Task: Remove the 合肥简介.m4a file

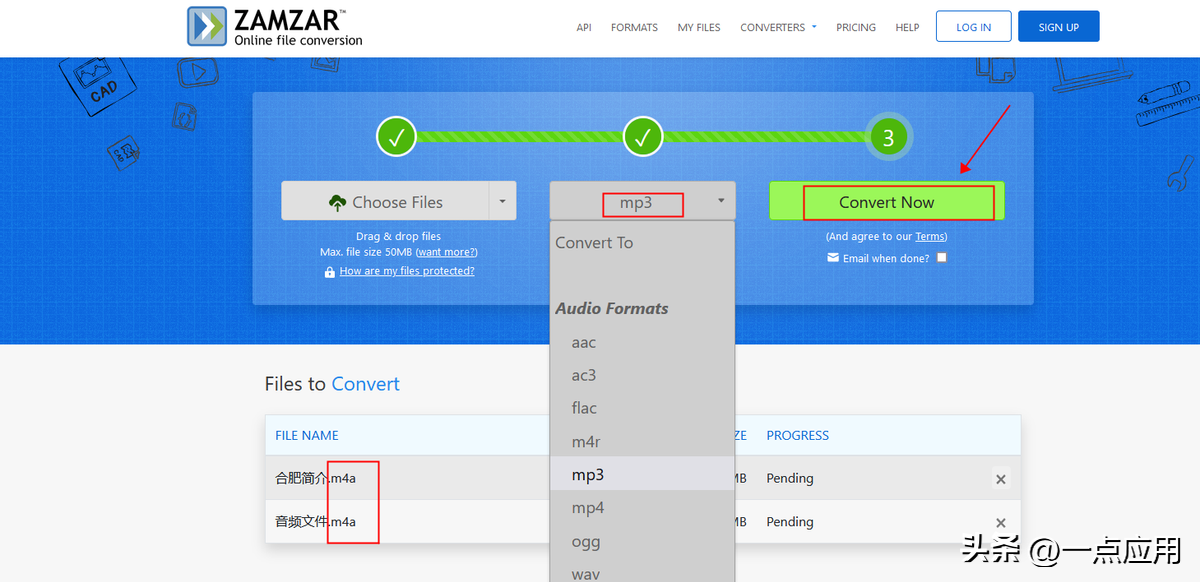Action: (x=1000, y=479)
